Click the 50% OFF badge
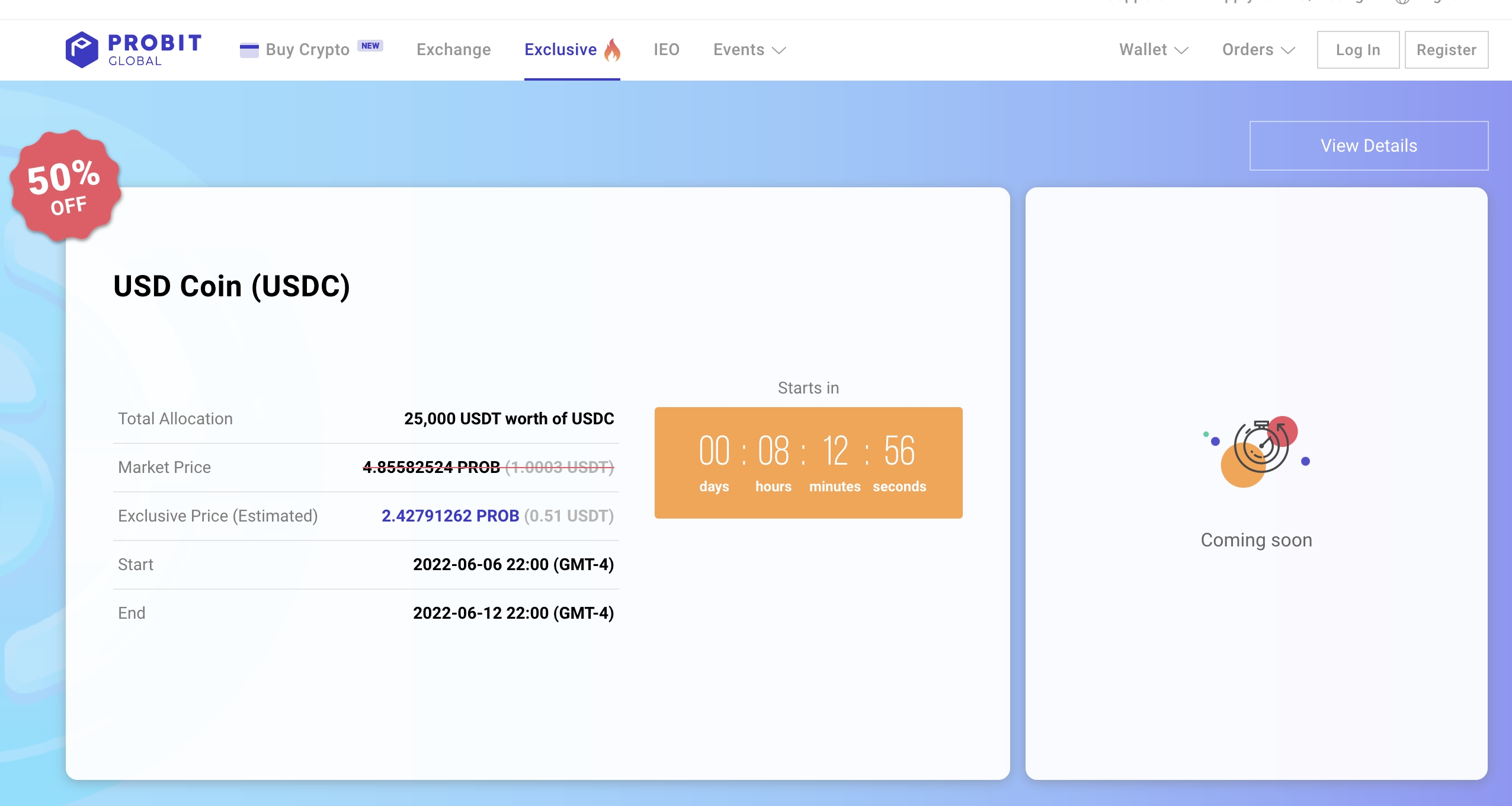The image size is (1512, 806). pos(65,185)
